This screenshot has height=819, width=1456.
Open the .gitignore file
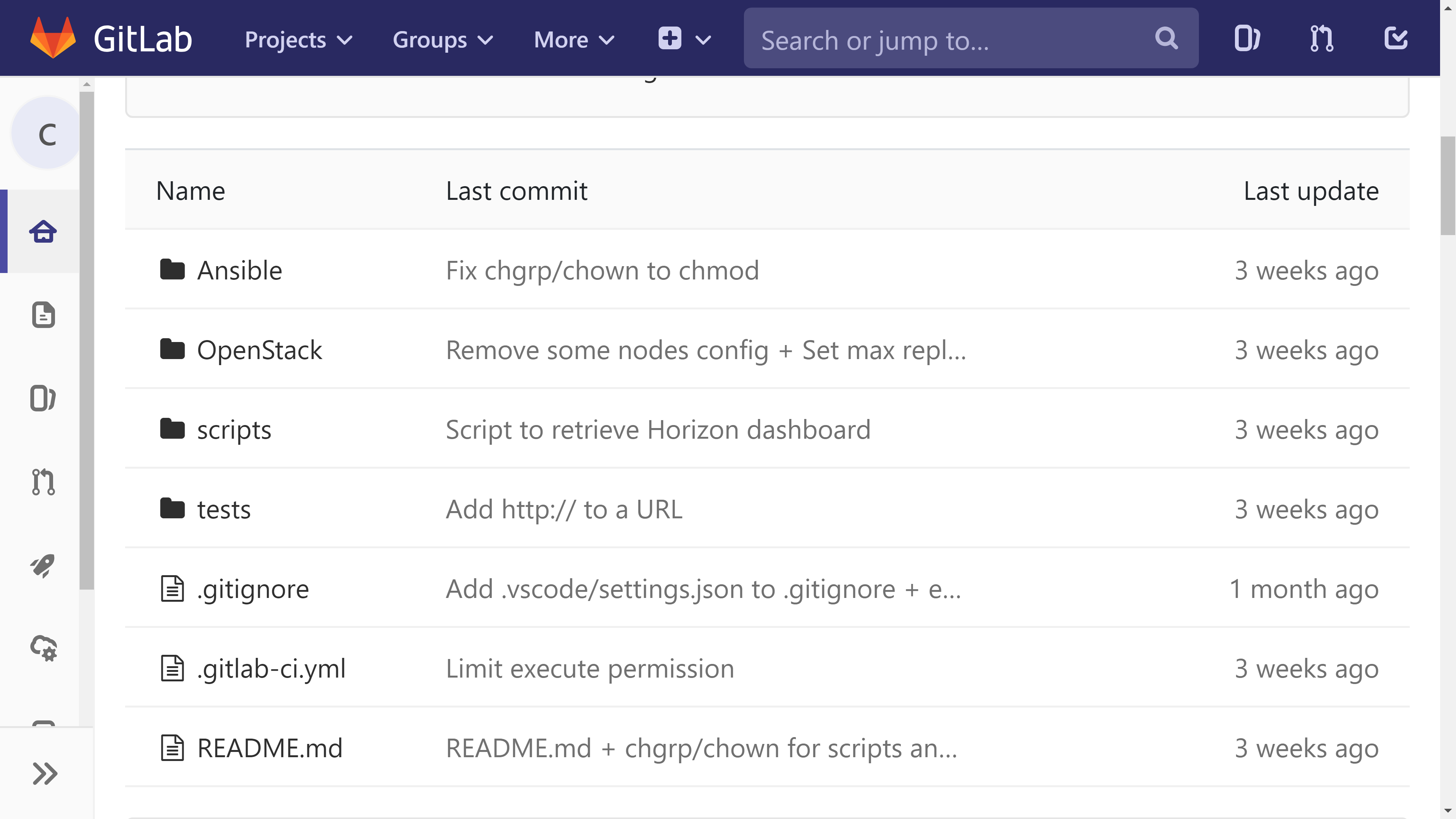click(253, 590)
